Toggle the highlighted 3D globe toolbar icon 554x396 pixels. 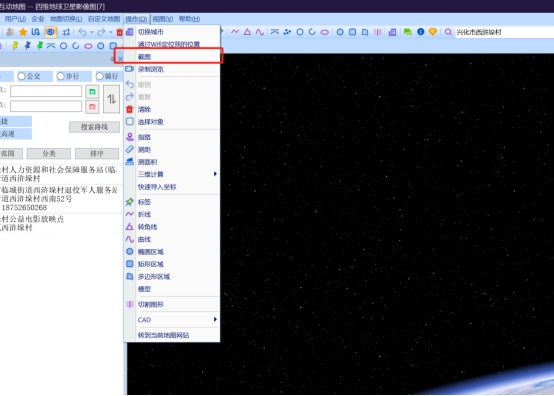point(51,32)
